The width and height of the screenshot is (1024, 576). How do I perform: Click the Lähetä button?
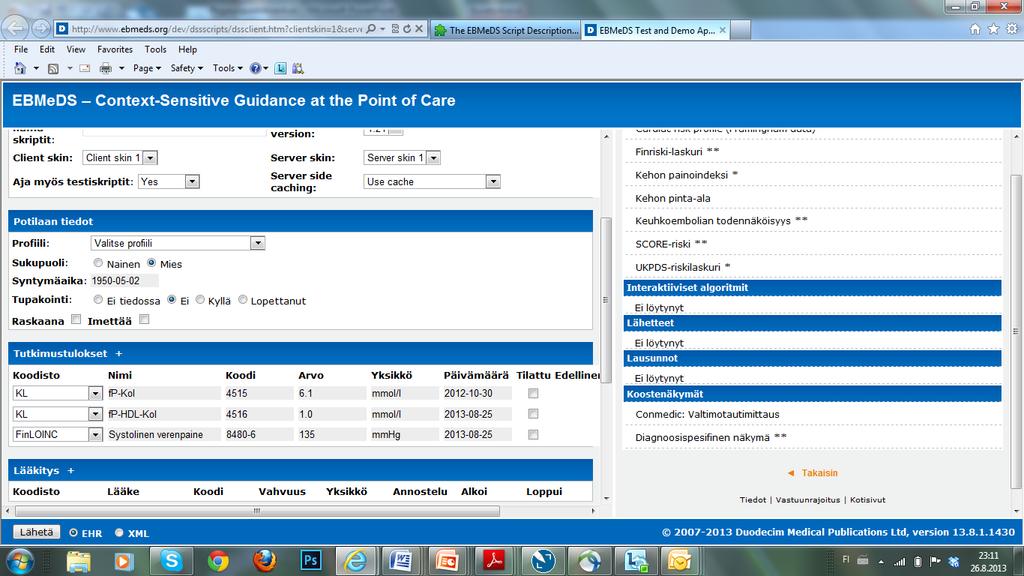point(37,532)
